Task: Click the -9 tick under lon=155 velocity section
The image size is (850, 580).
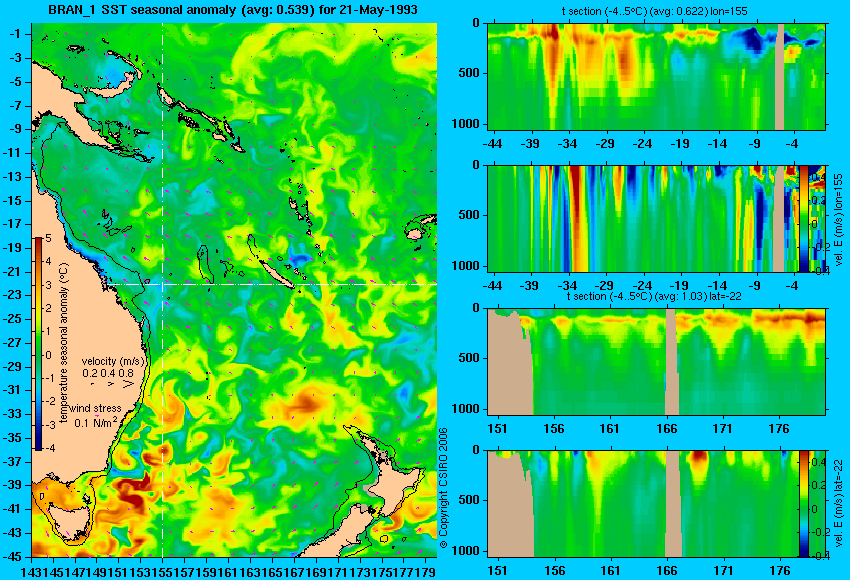Action: (x=755, y=286)
